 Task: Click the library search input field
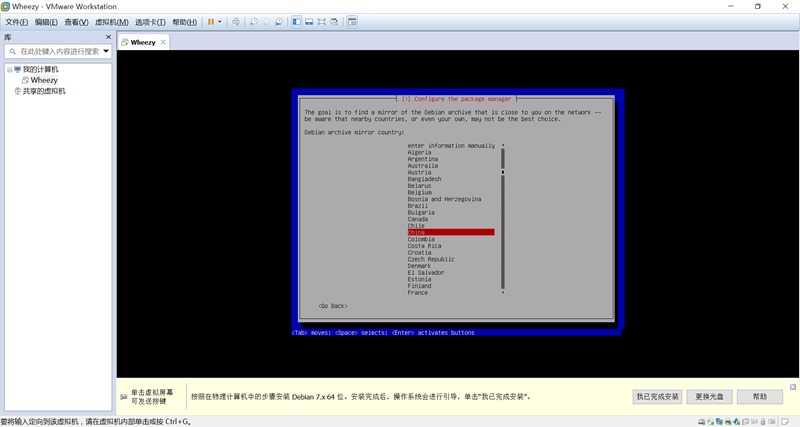point(59,52)
